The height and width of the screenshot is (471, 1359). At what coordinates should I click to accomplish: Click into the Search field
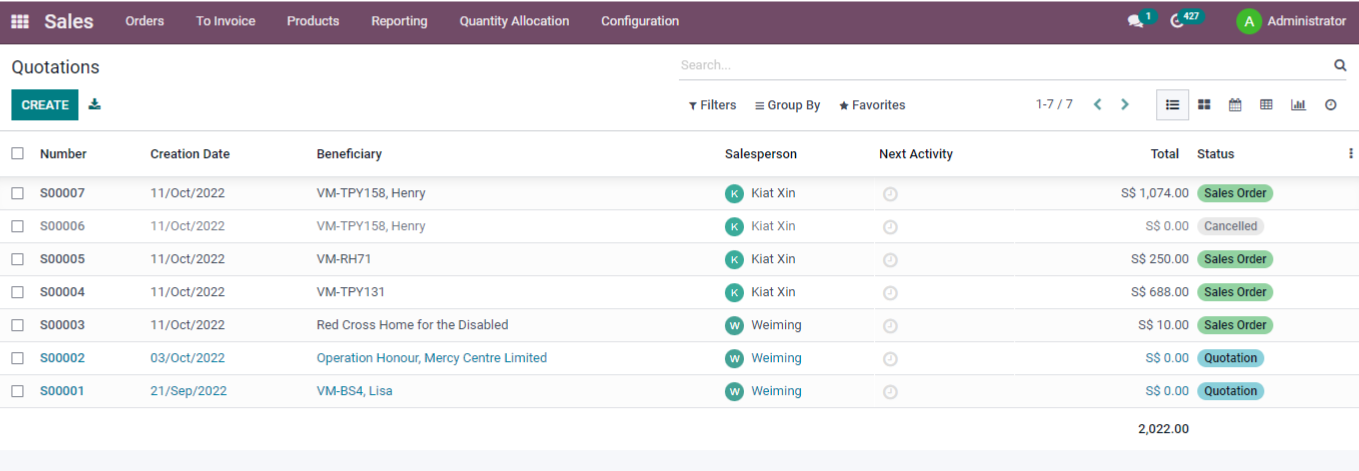(1004, 65)
